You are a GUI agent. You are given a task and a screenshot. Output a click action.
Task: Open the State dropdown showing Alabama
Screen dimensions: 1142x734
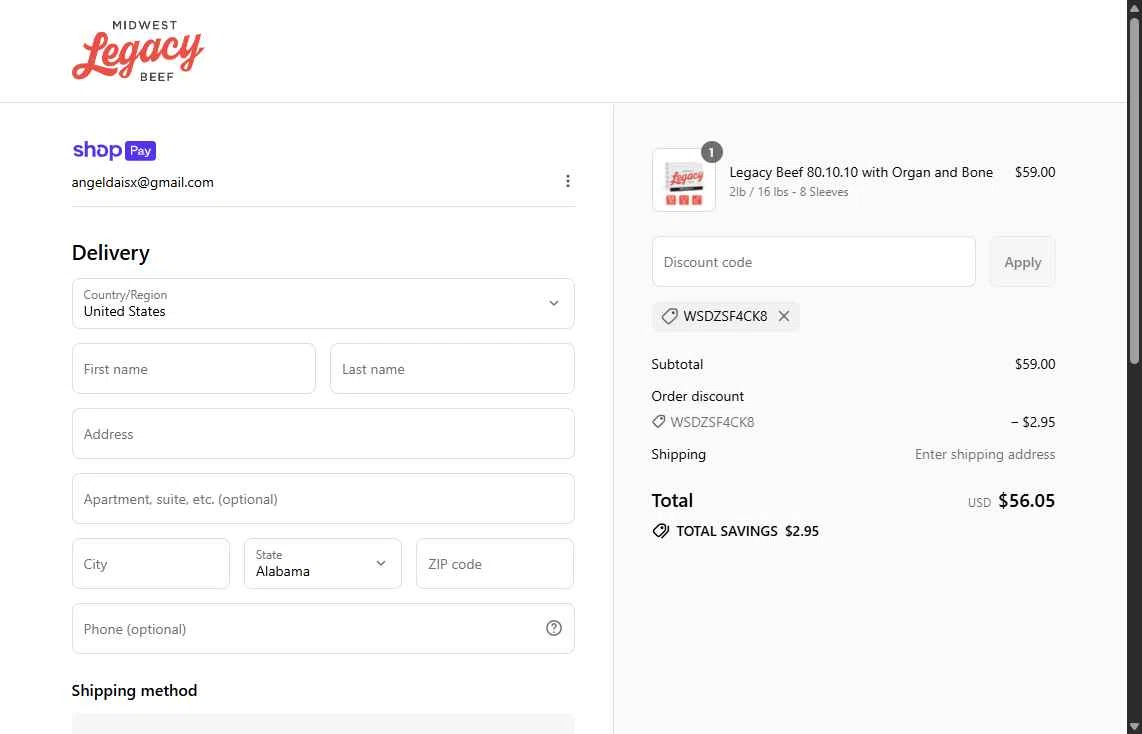click(x=323, y=564)
